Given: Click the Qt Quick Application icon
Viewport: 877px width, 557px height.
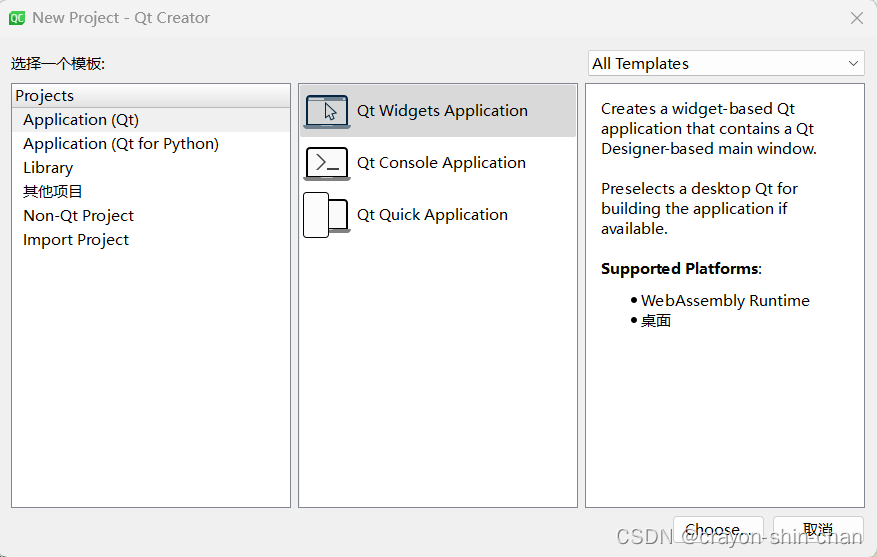Looking at the screenshot, I should coord(326,215).
